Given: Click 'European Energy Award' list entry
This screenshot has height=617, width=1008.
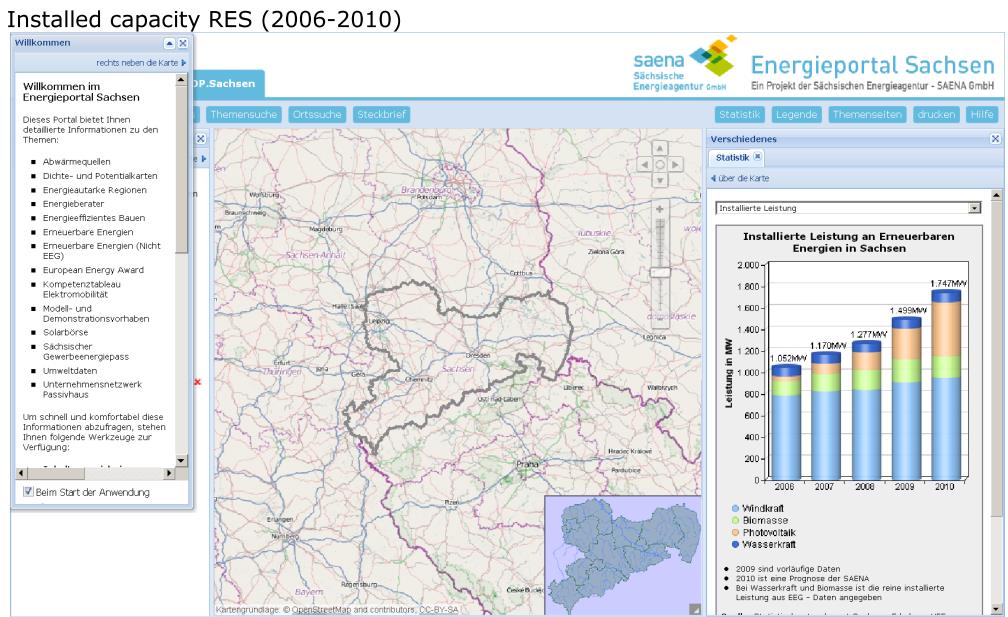Looking at the screenshot, I should [93, 270].
